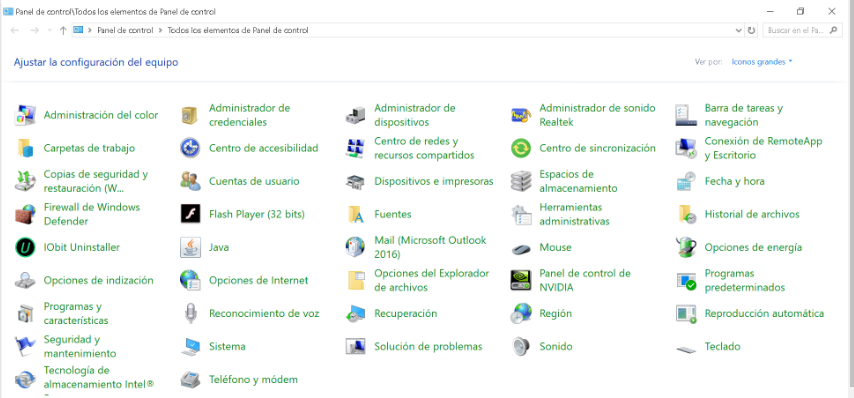Screen dimensions: 854x398
Task: Open the IObit Uninstaller icon
Action: (25, 247)
